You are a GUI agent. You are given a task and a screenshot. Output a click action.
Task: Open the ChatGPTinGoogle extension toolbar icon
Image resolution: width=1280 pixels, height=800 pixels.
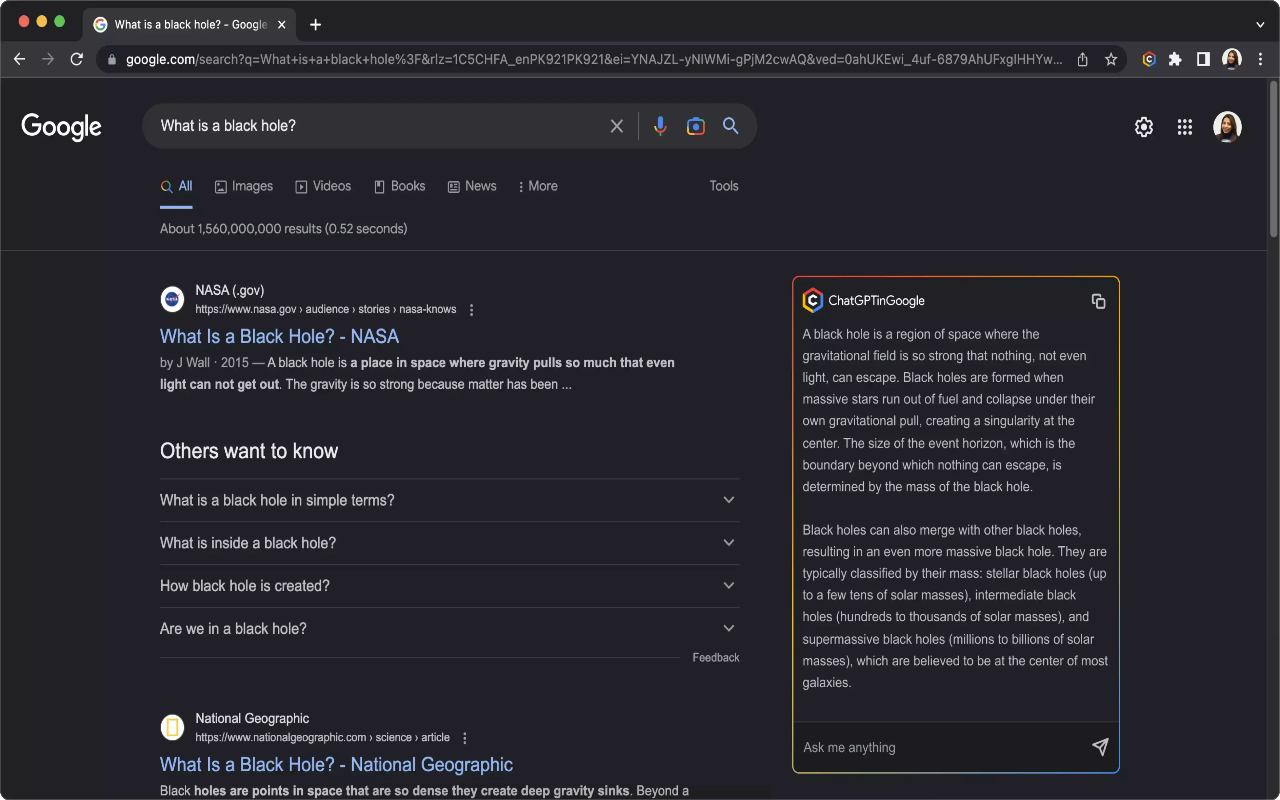(1149, 59)
